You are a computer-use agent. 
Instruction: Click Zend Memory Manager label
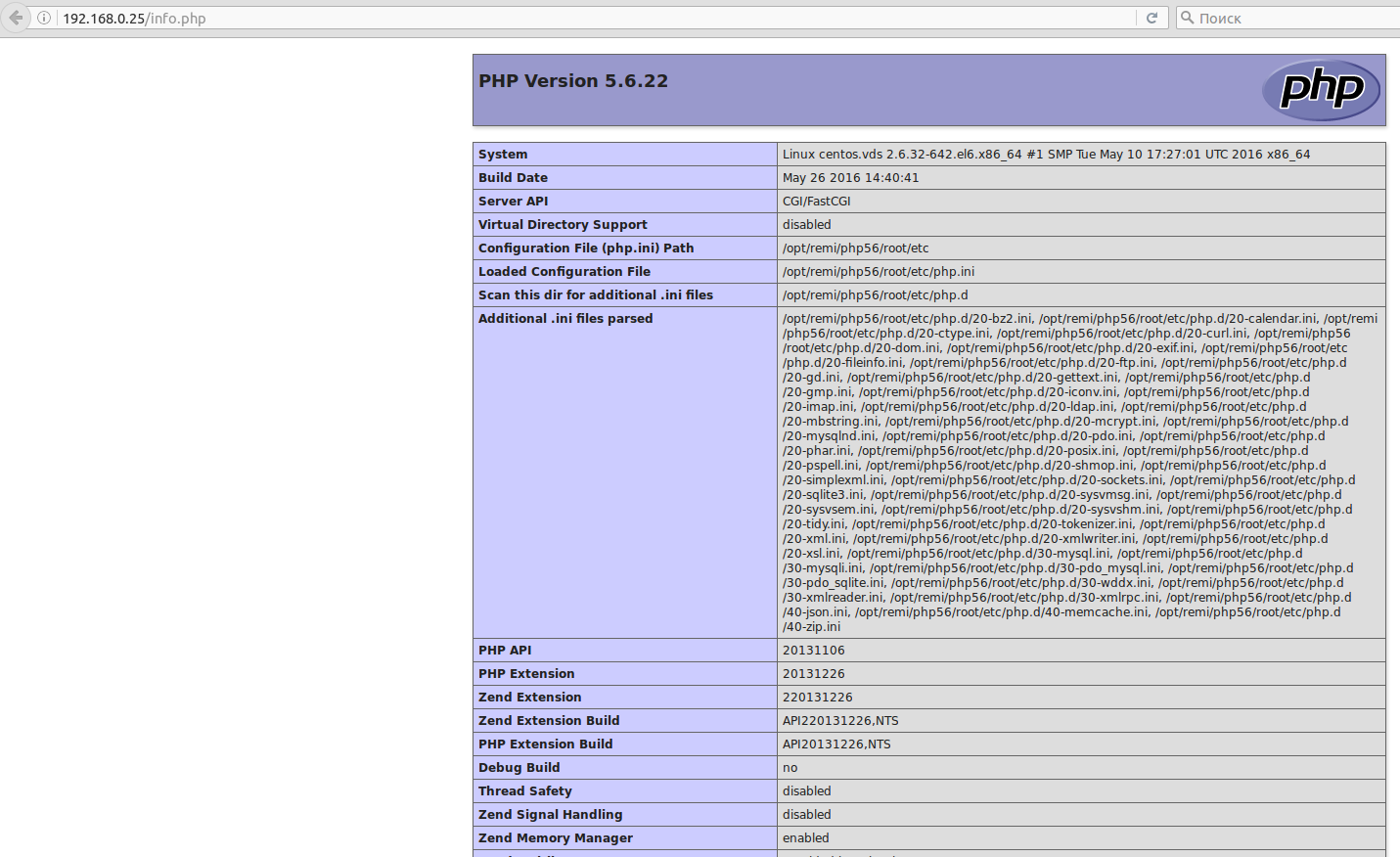(555, 838)
